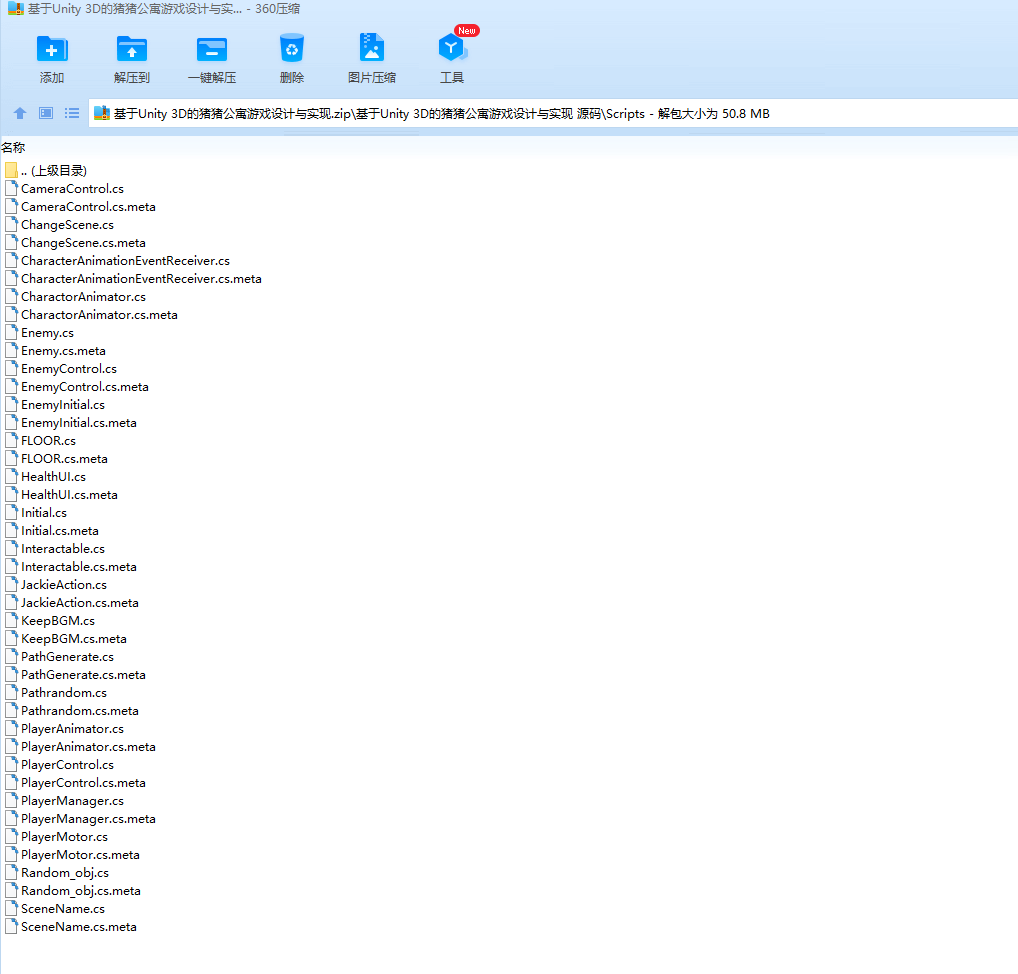Select the file name CameraControl.cs.meta

coord(88,206)
